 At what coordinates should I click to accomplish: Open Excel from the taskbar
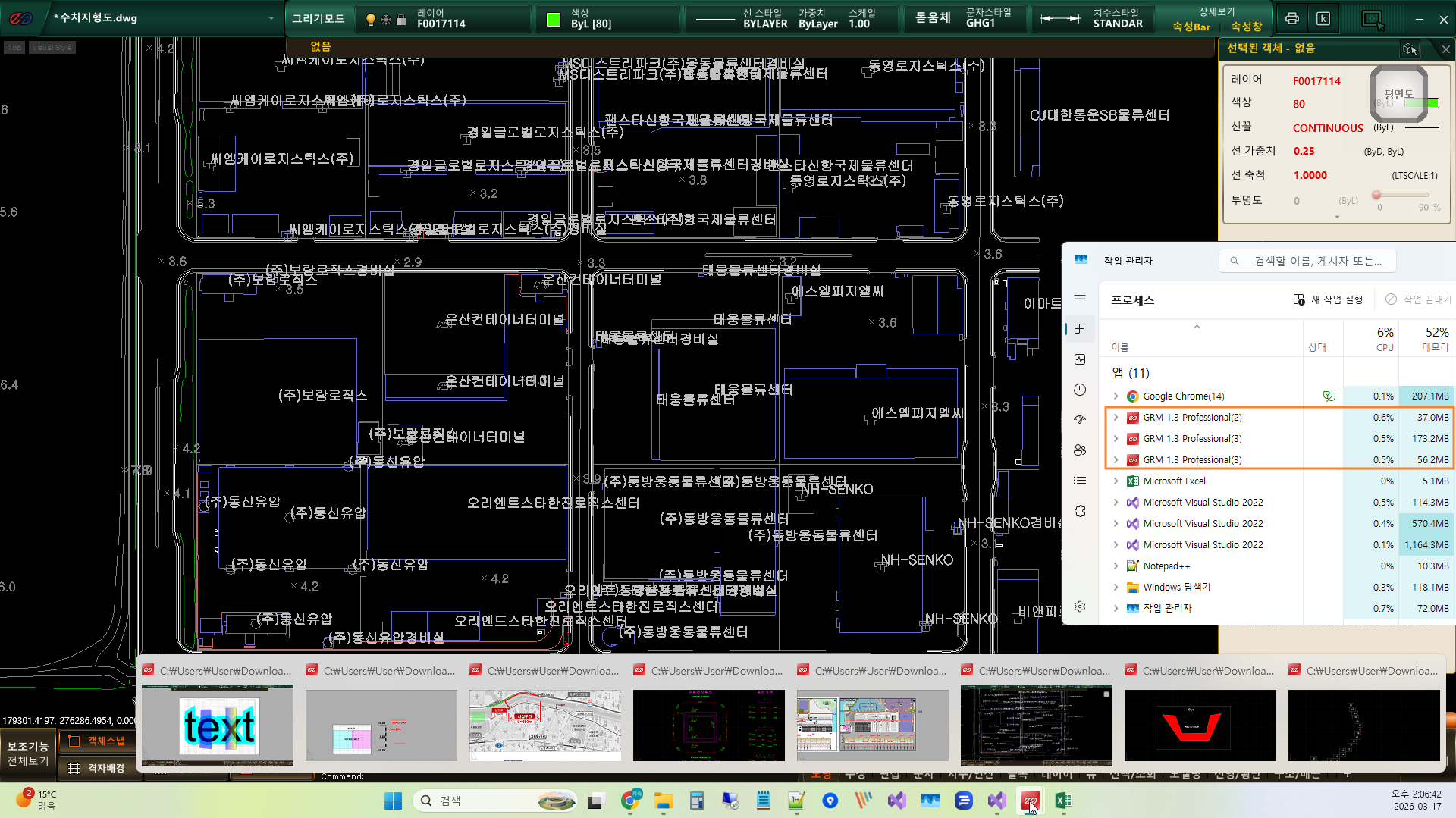1063,801
